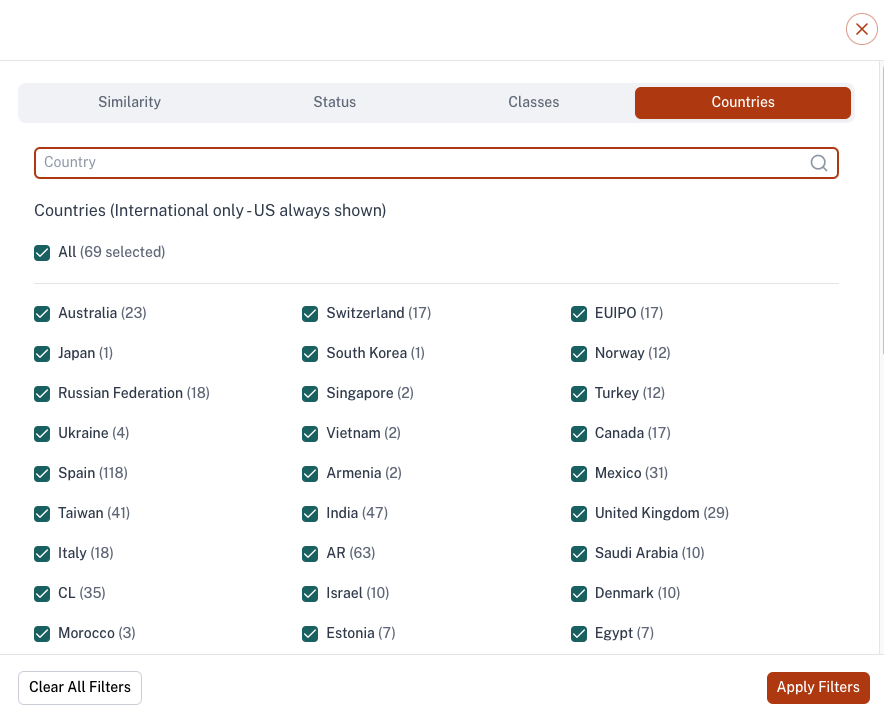
Task: Toggle Armenia (2) checkbox
Action: click(310, 474)
